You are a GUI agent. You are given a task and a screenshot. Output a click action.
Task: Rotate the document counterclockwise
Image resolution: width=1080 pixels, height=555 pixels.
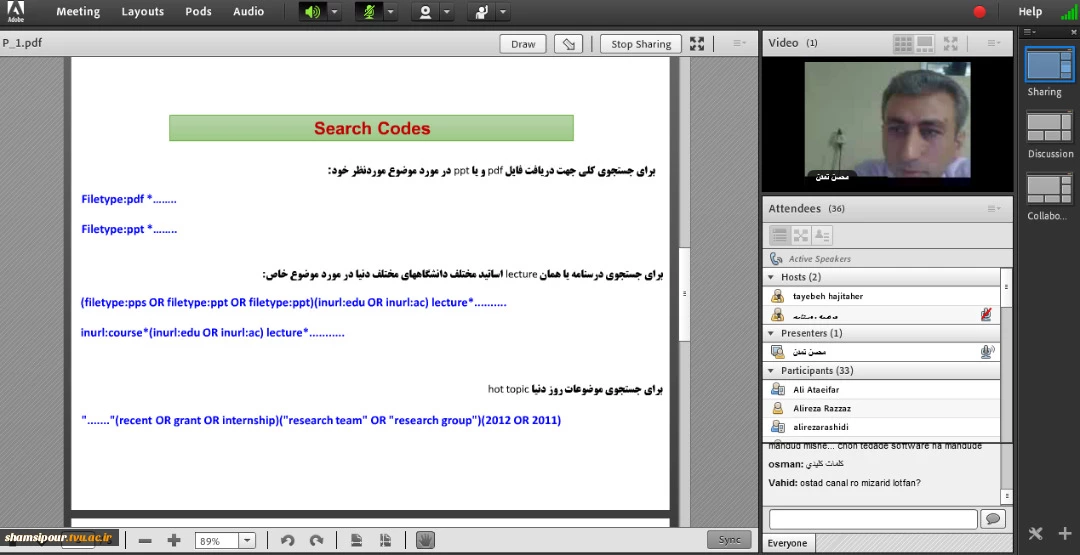(288, 541)
